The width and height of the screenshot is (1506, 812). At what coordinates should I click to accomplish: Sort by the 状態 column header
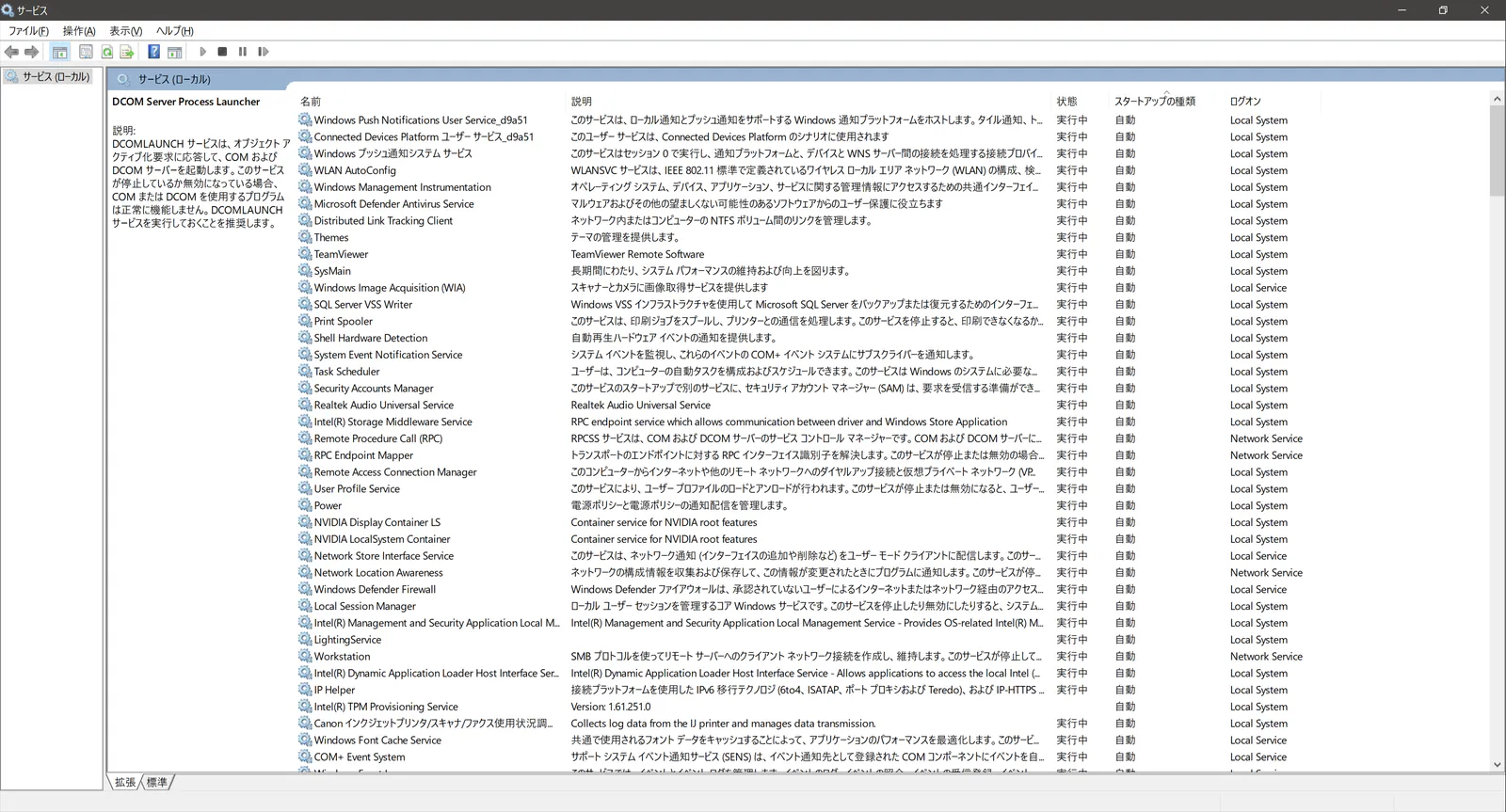tap(1066, 102)
